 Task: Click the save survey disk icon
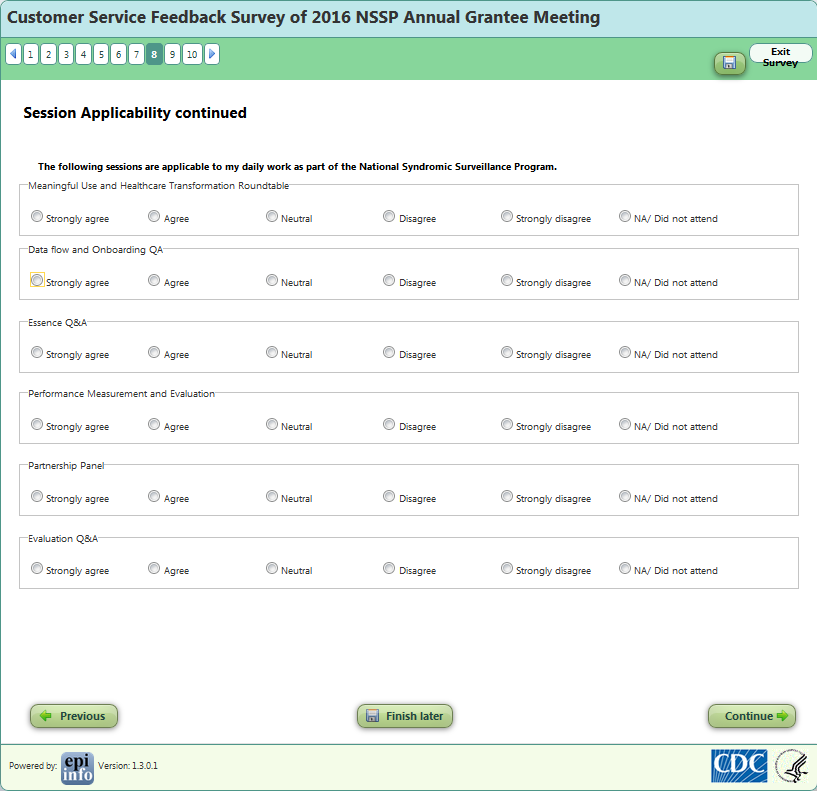pyautogui.click(x=729, y=63)
